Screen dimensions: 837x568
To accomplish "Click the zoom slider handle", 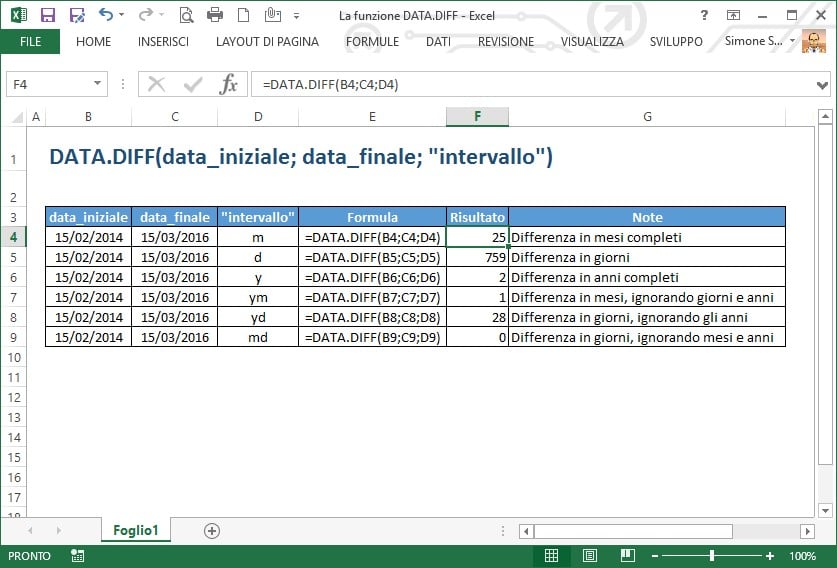I will coord(712,556).
